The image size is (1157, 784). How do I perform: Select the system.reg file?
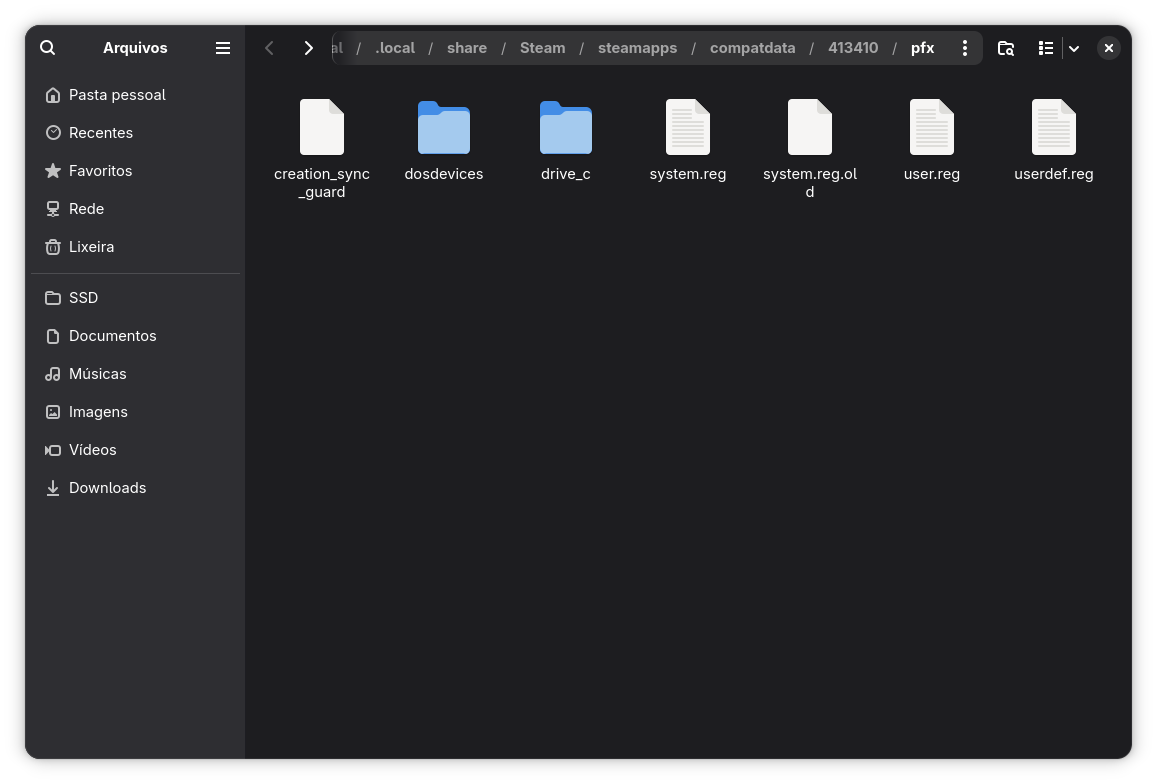pyautogui.click(x=688, y=141)
